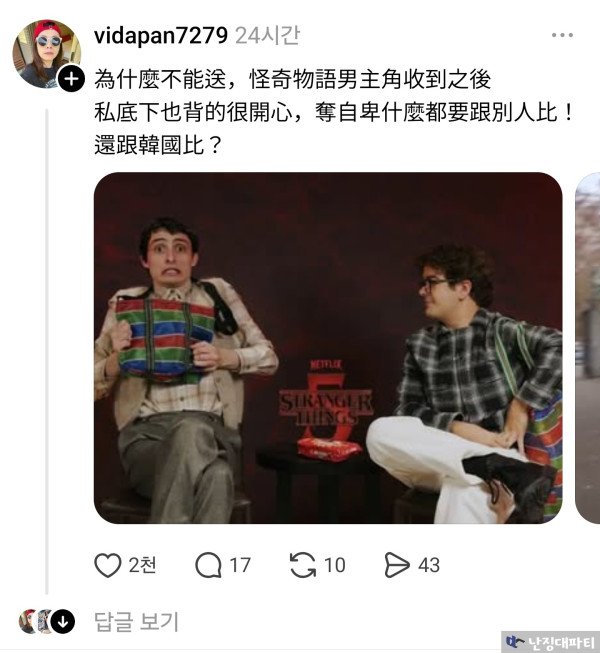Share post with paper plane icon
The image size is (600, 653).
coord(397,565)
